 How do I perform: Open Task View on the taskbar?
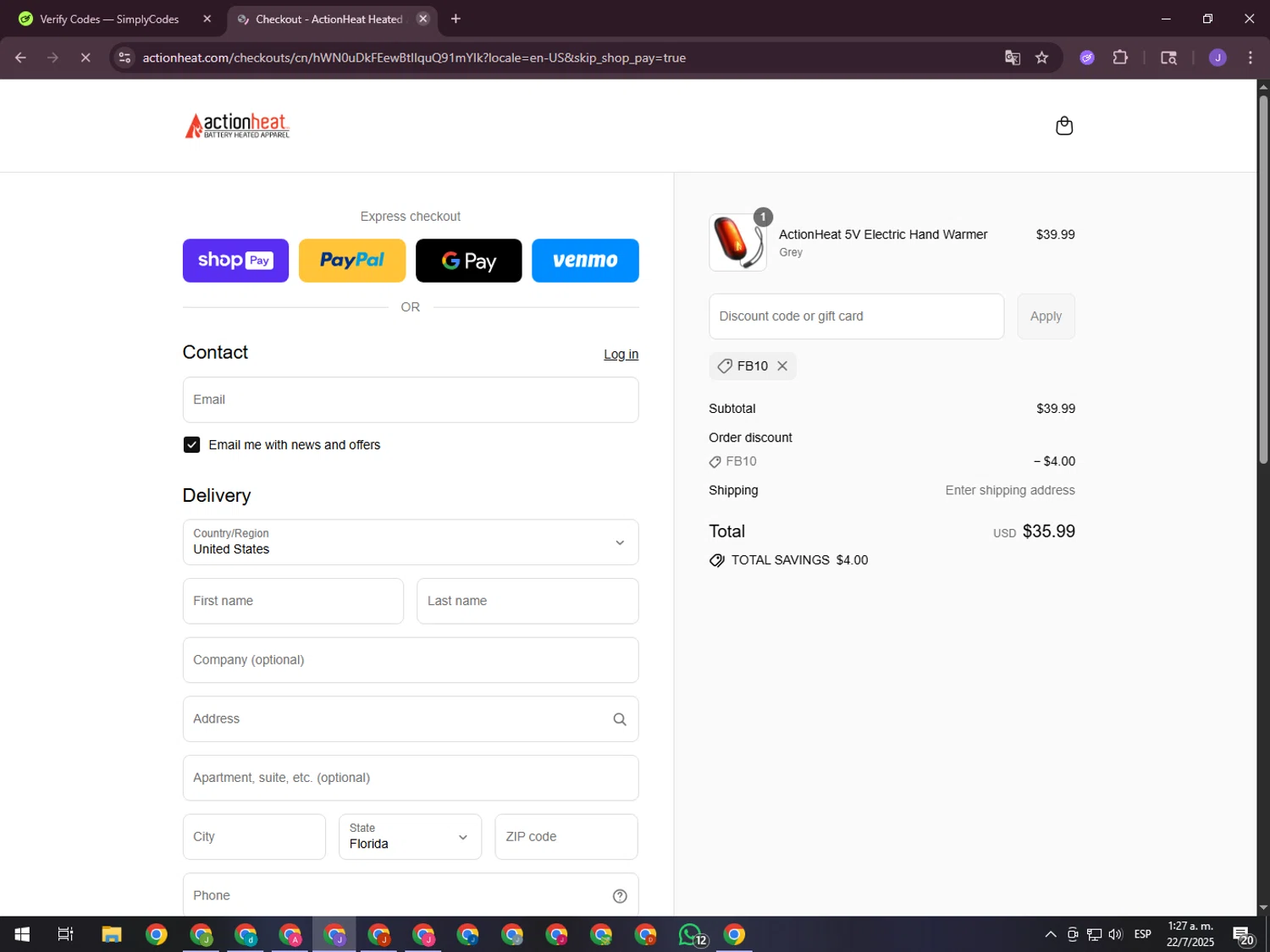65,934
